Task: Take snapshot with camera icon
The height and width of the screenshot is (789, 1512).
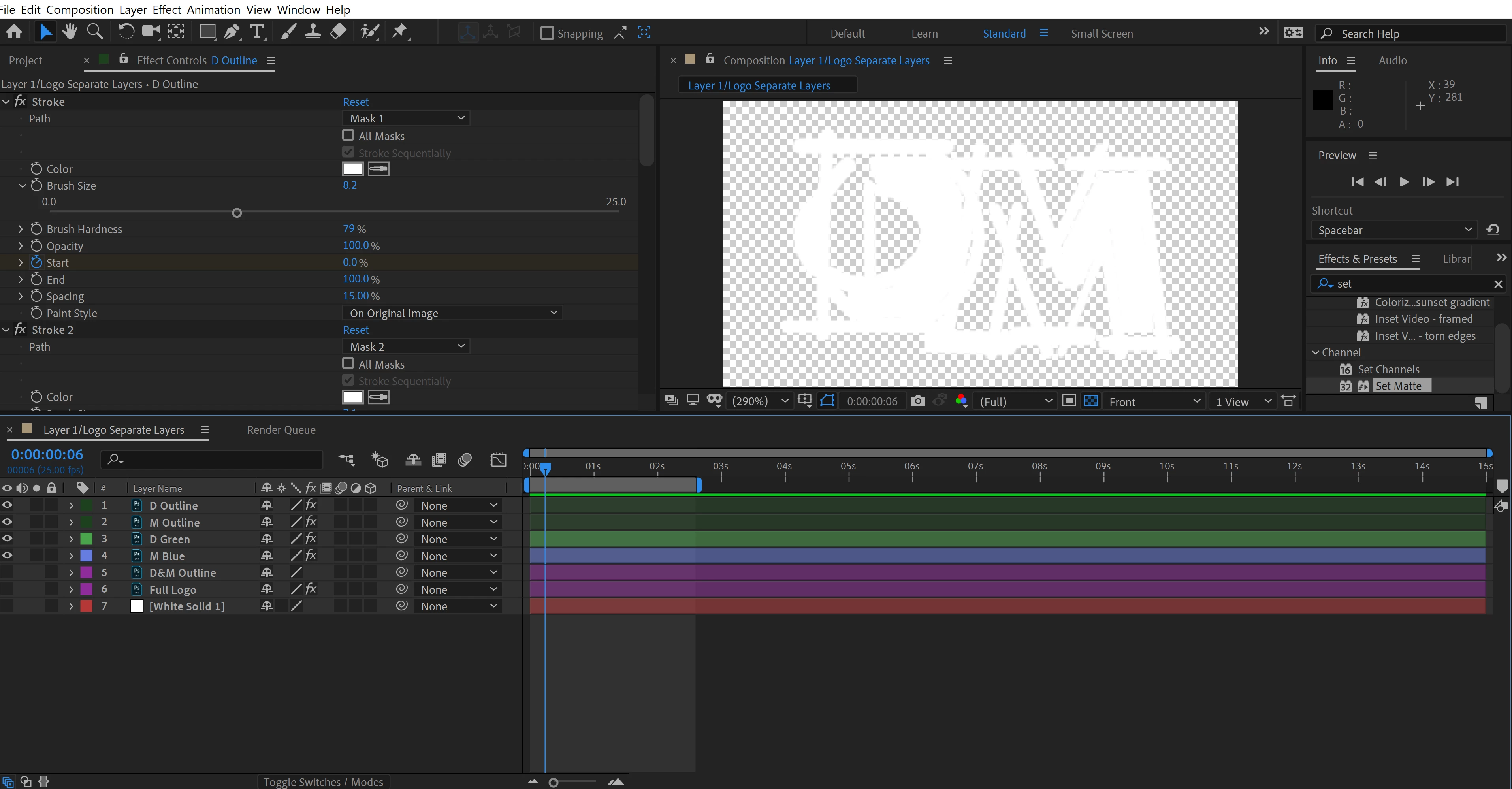Action: (x=917, y=401)
